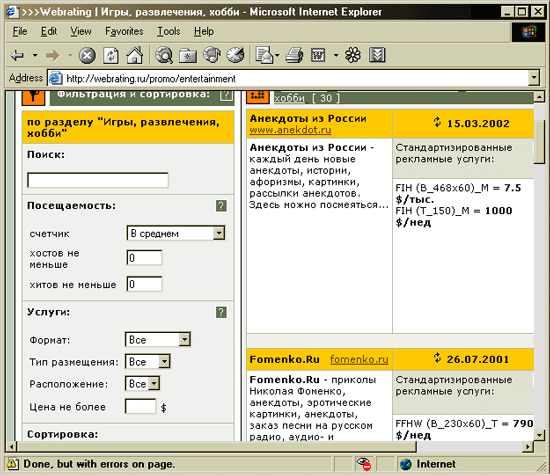Click the horizontal scrollbar left arrow
The width and height of the screenshot is (550, 475).
pos(11,447)
